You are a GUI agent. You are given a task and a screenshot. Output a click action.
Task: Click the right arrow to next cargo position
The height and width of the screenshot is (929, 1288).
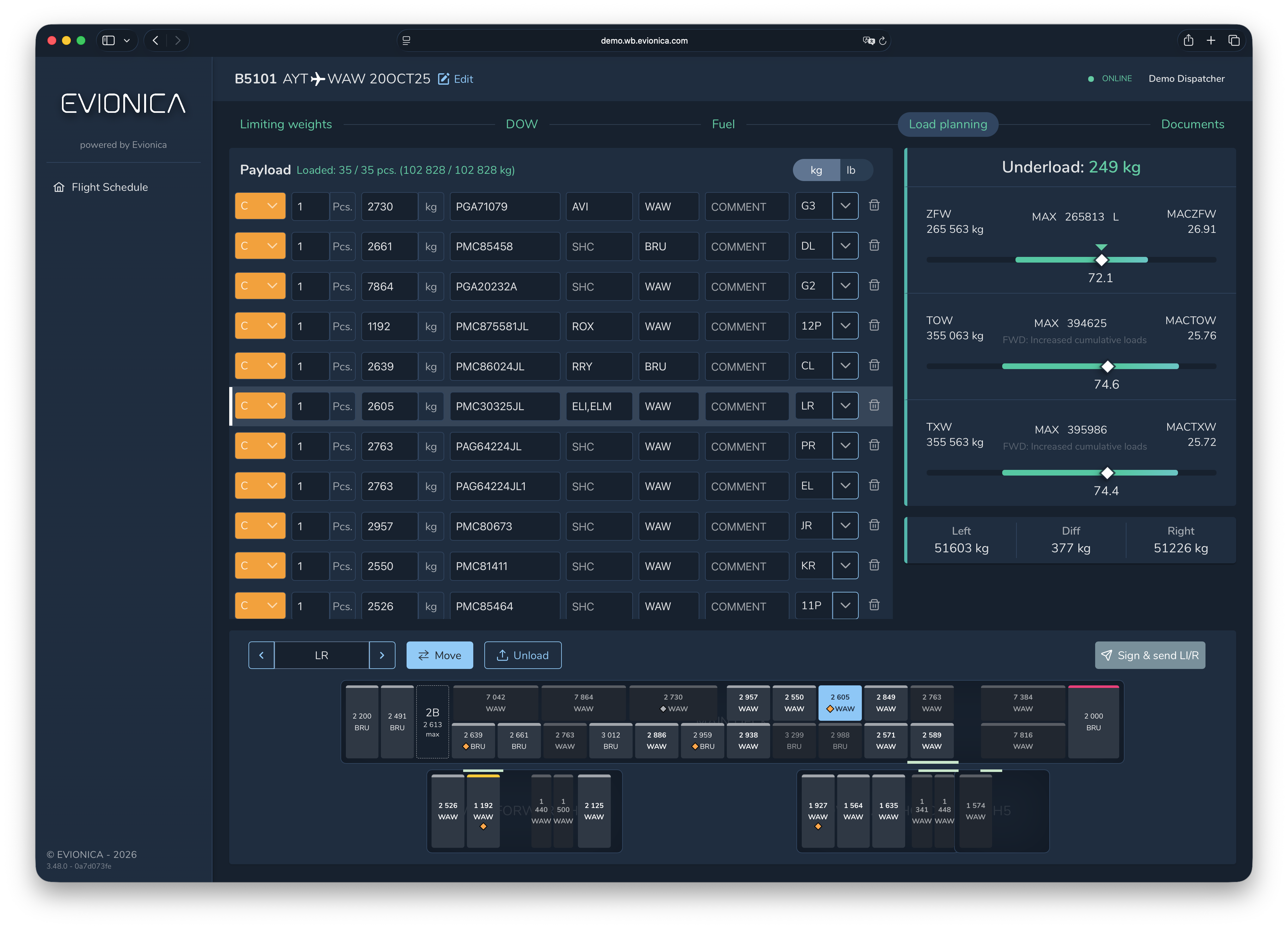[382, 655]
